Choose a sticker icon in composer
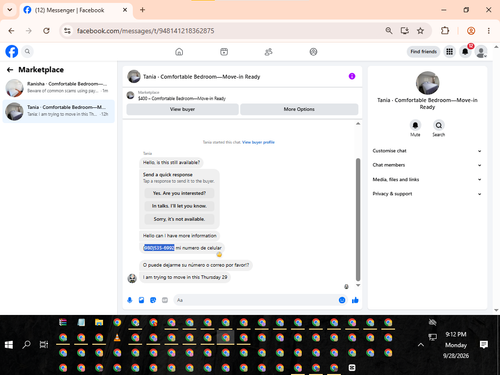The height and width of the screenshot is (375, 500). coord(153,300)
